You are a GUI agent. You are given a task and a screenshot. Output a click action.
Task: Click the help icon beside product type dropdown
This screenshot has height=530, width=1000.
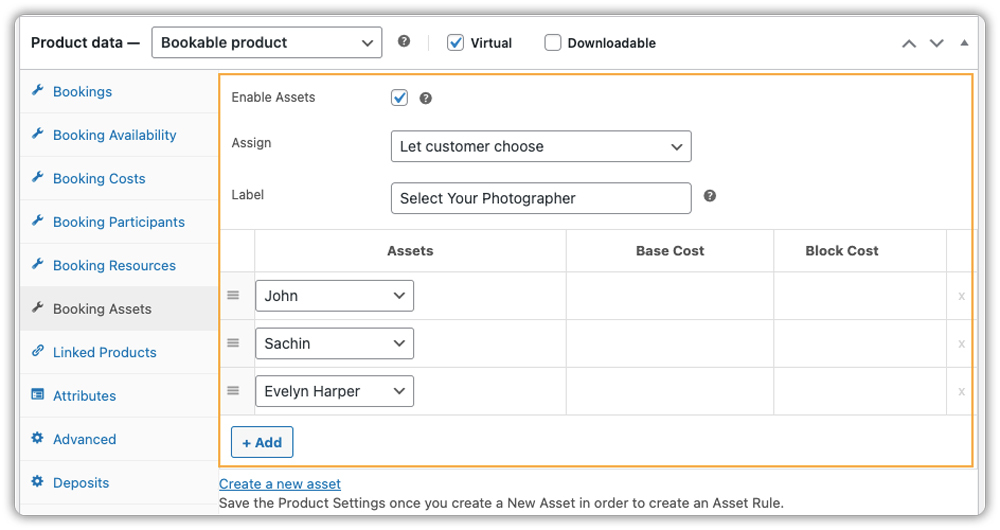(x=404, y=41)
